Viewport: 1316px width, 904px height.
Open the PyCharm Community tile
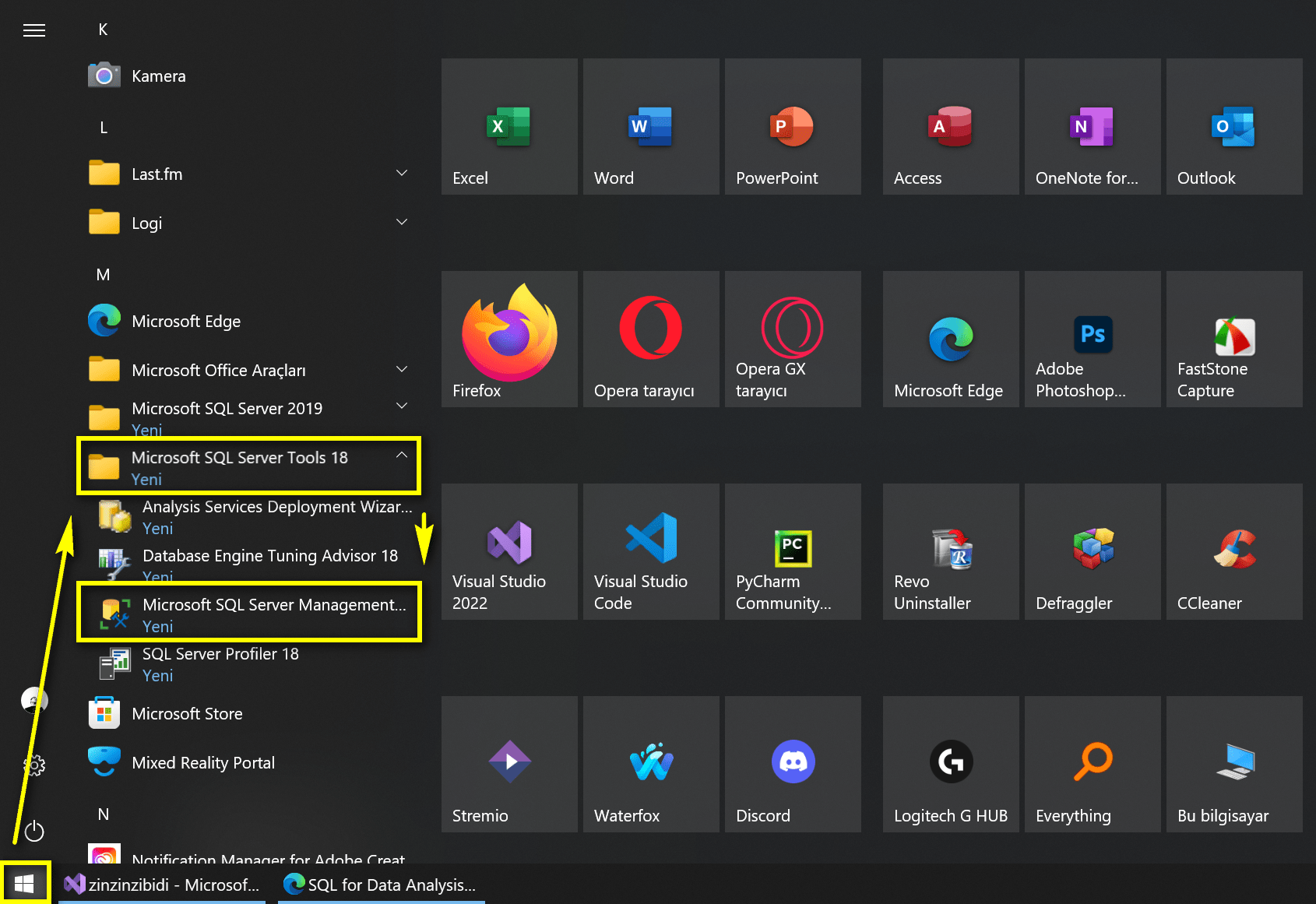(x=793, y=551)
